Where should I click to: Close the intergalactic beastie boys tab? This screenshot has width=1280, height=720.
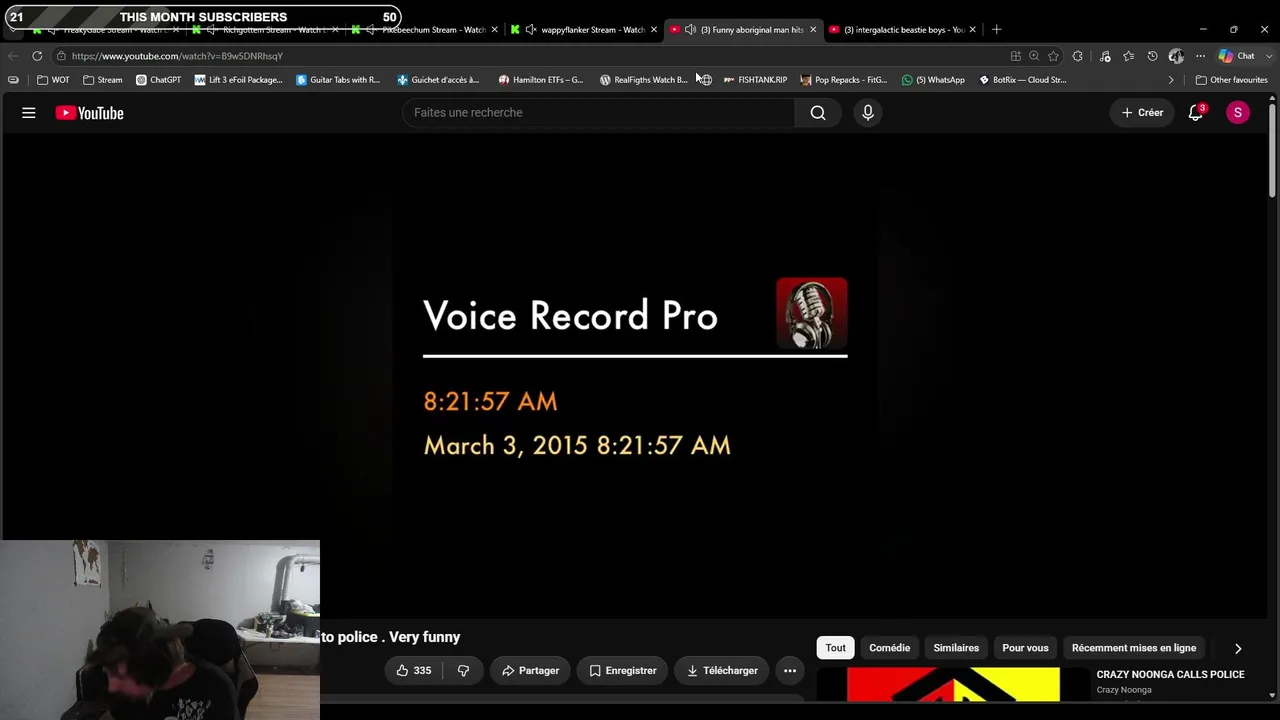pyautogui.click(x=972, y=30)
